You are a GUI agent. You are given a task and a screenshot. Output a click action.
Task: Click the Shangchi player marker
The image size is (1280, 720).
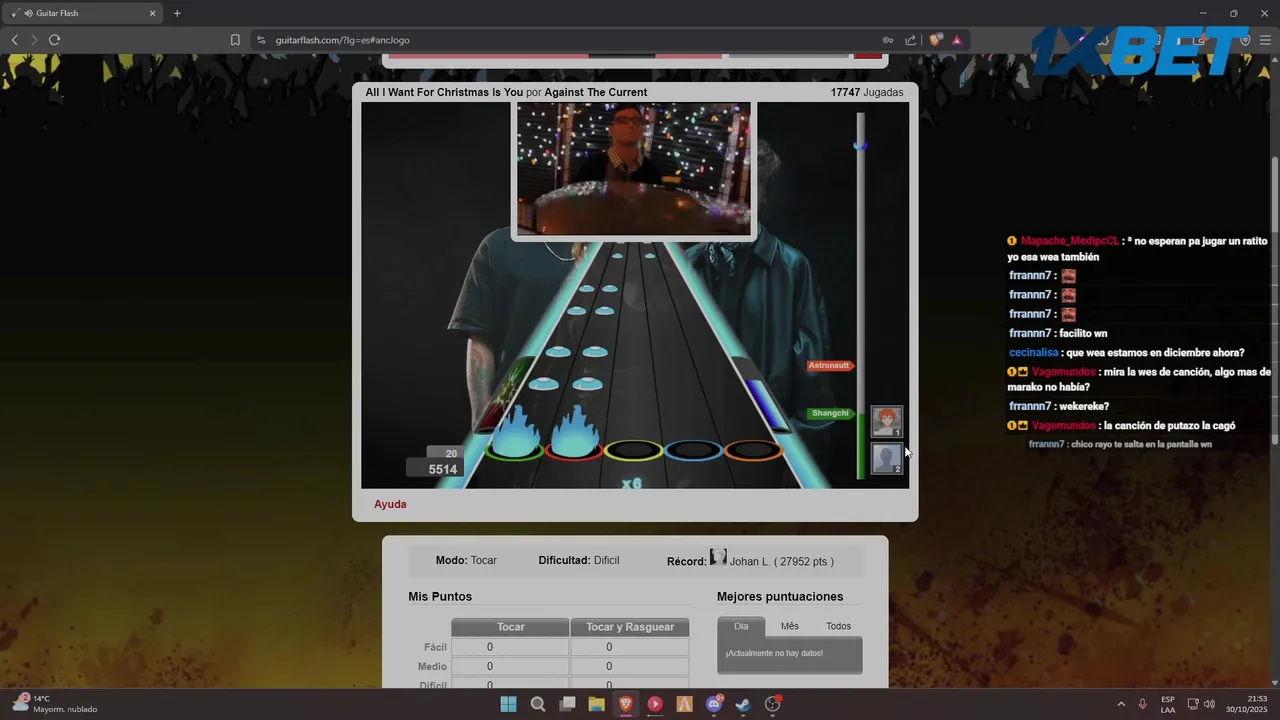[x=830, y=413]
